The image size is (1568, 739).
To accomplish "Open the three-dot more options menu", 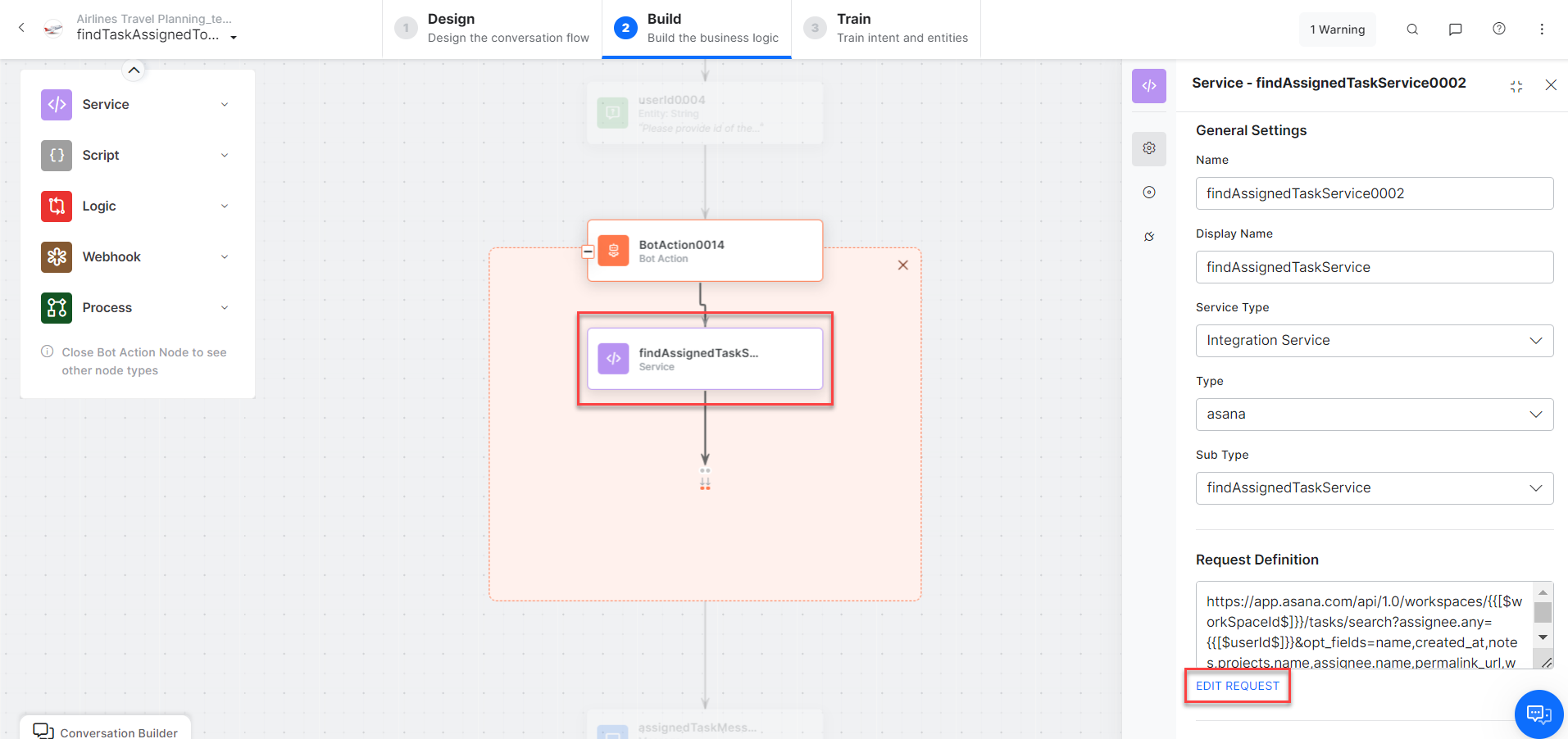I will (1542, 29).
